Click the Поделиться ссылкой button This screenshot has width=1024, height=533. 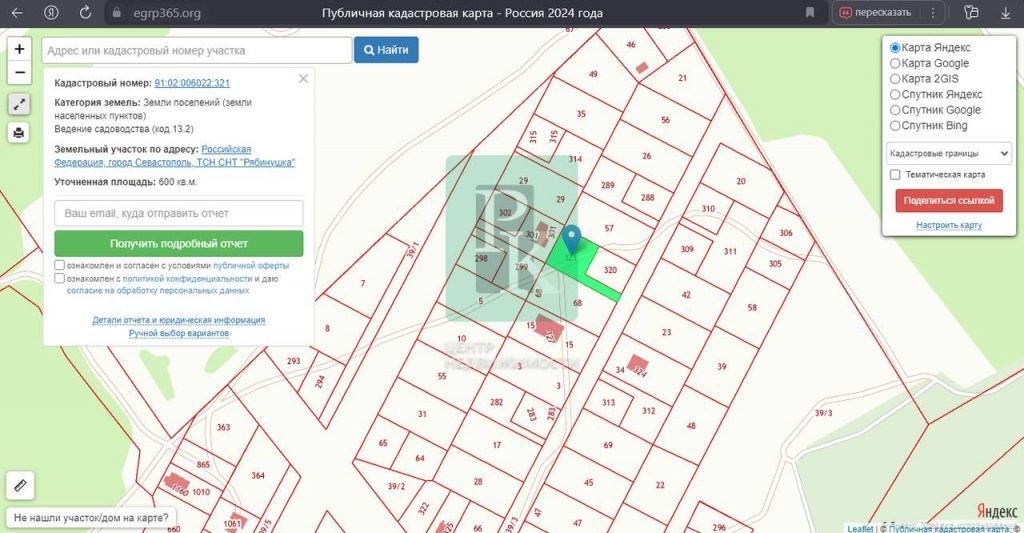pyautogui.click(x=948, y=200)
